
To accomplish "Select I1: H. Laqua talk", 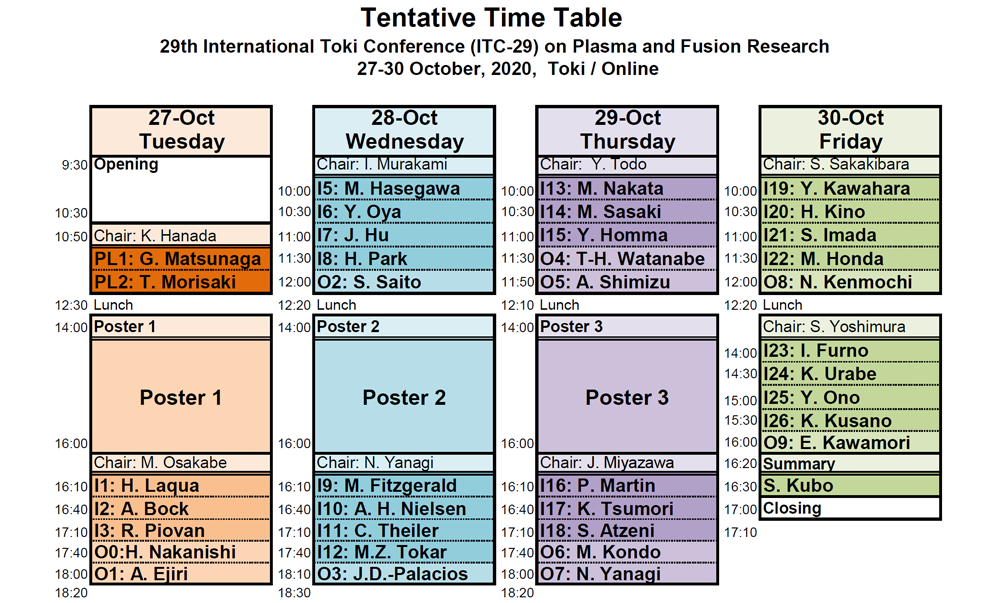I will (181, 486).
